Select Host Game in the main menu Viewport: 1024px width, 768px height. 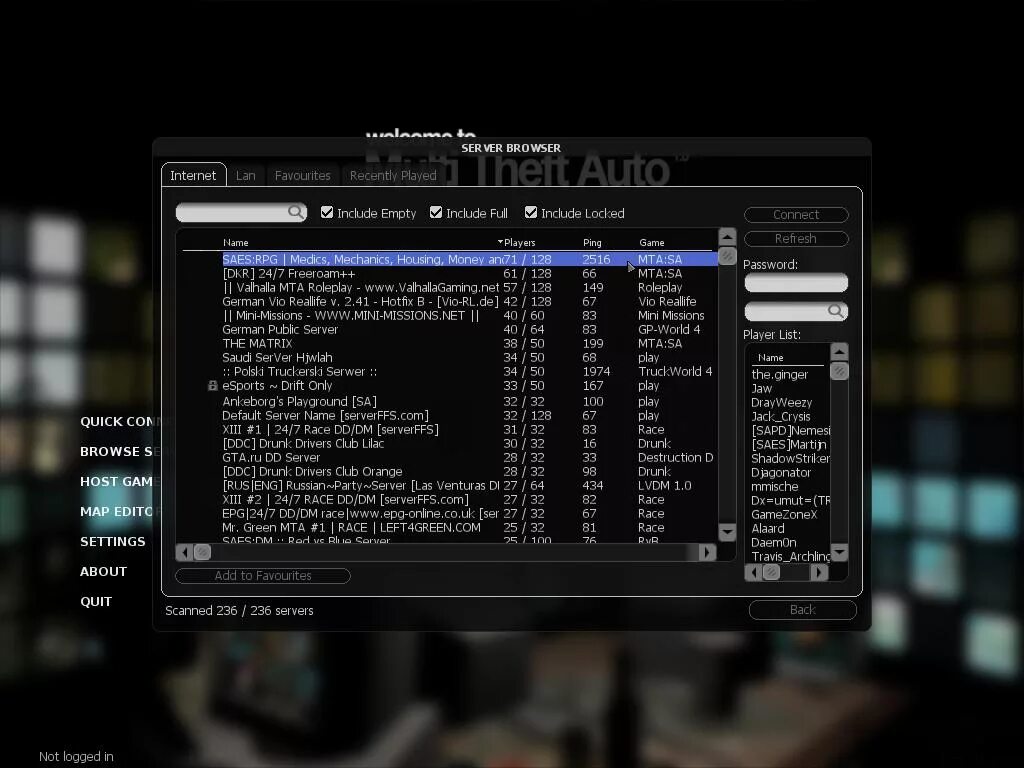(x=116, y=481)
